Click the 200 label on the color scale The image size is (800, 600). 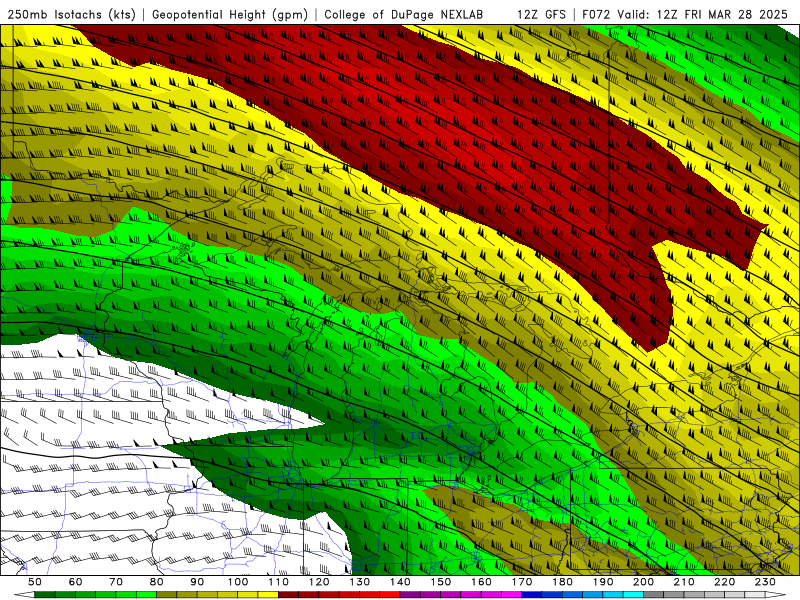point(643,582)
